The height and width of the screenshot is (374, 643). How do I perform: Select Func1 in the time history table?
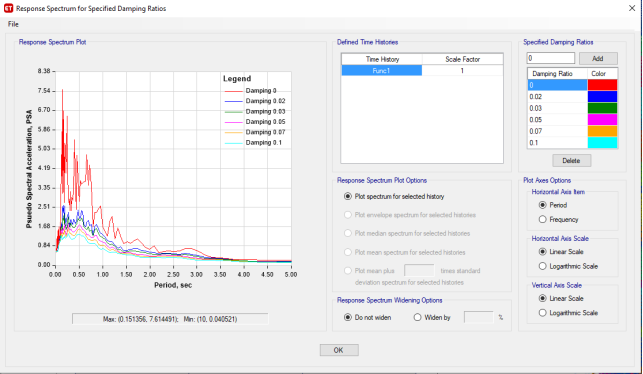(x=381, y=71)
